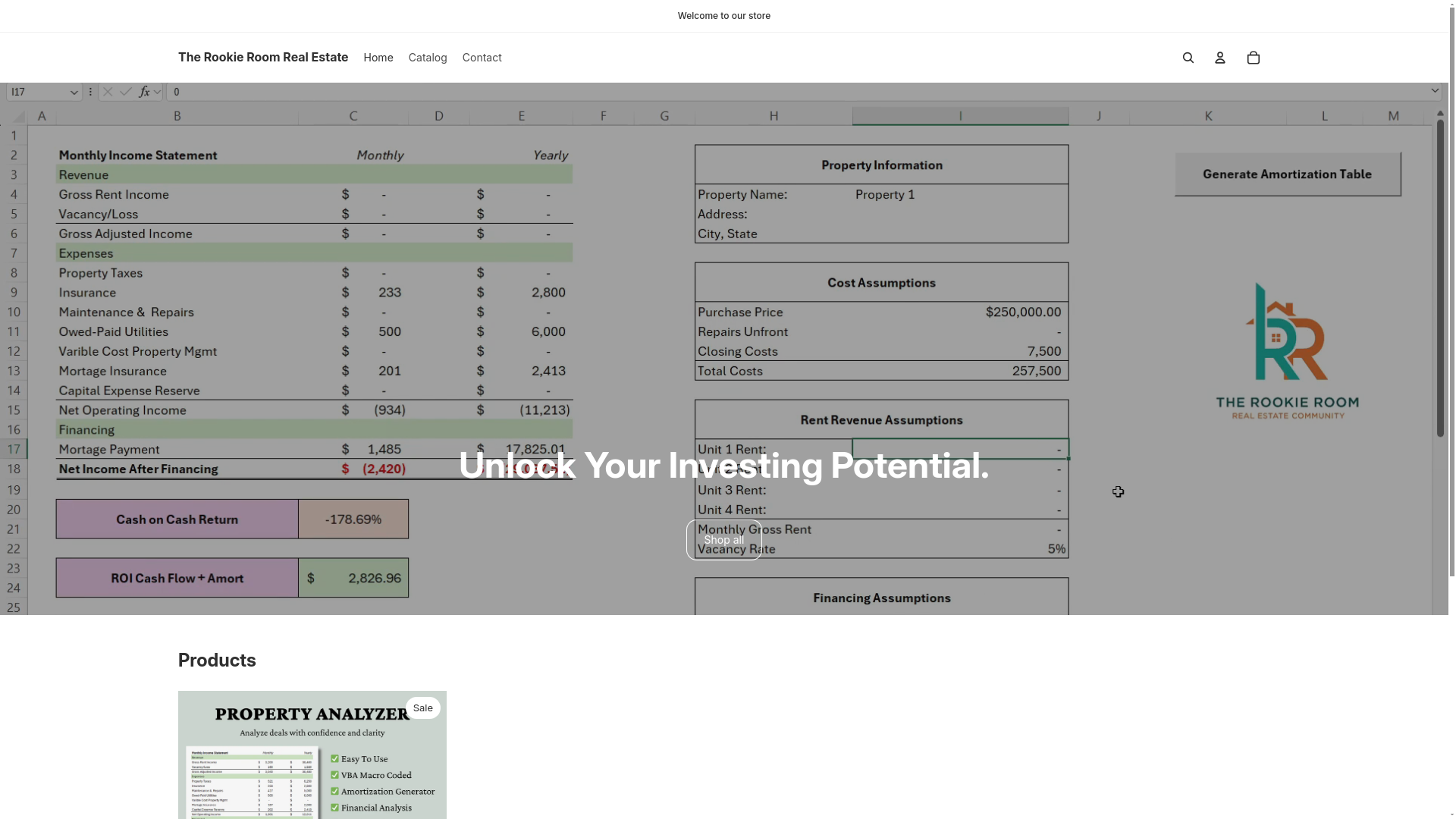Open the account login icon
The image size is (1456, 819).
(1219, 58)
